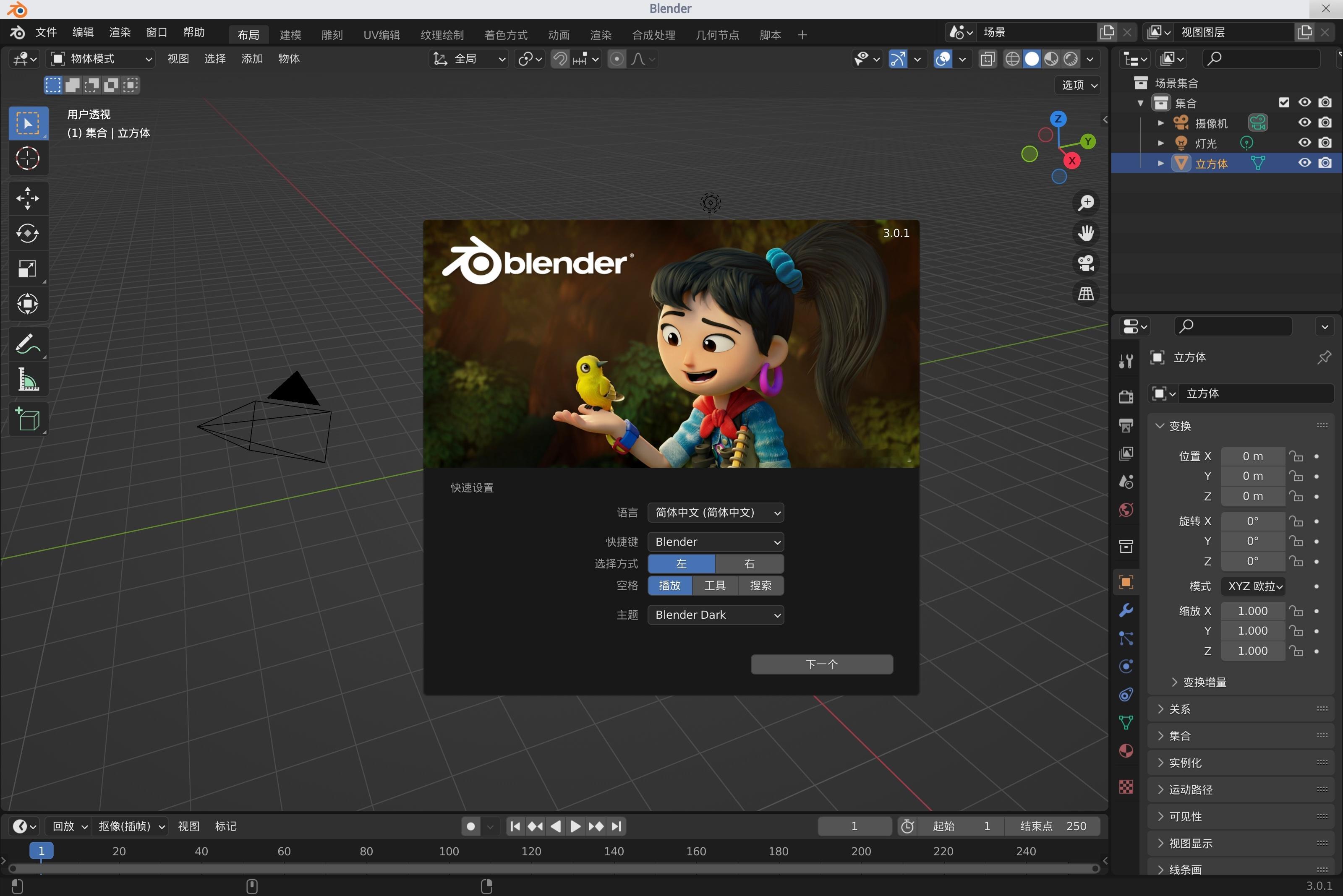
Task: Expand the 摄像机 tree item
Action: [1160, 123]
